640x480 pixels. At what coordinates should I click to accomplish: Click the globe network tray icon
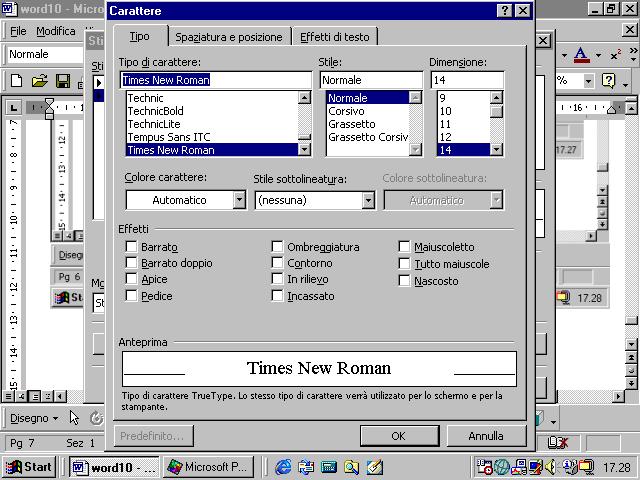[x=502, y=467]
